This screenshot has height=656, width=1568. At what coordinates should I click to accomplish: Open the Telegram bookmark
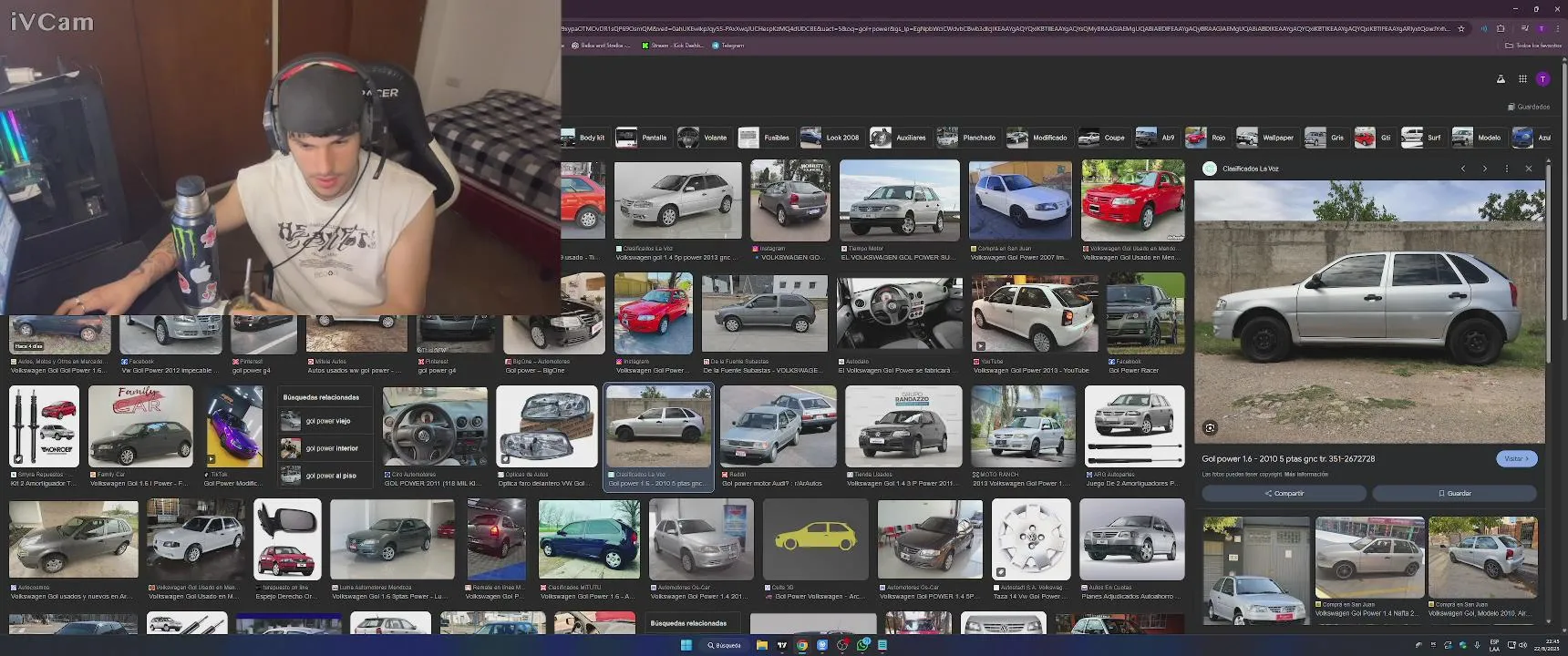pos(728,46)
